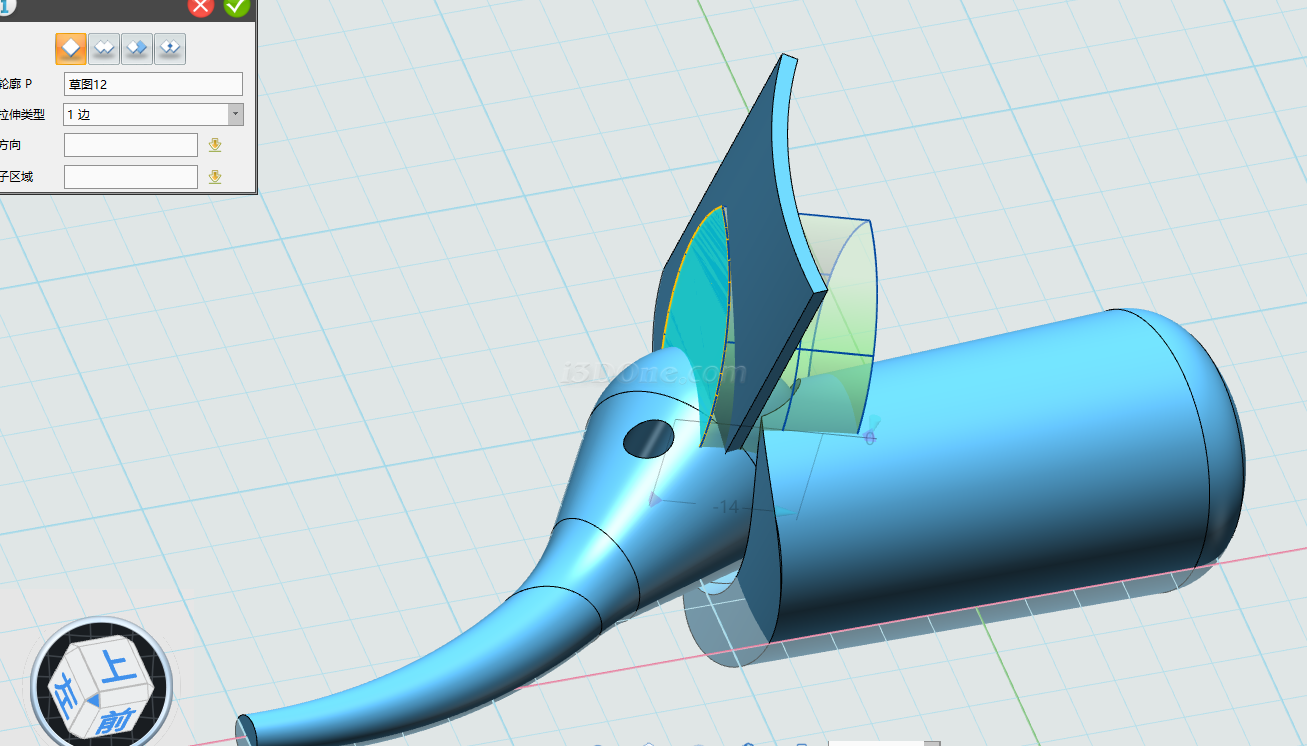1307x746 pixels.
Task: Click the yellow arrow beside 方向 field
Action: [214, 145]
